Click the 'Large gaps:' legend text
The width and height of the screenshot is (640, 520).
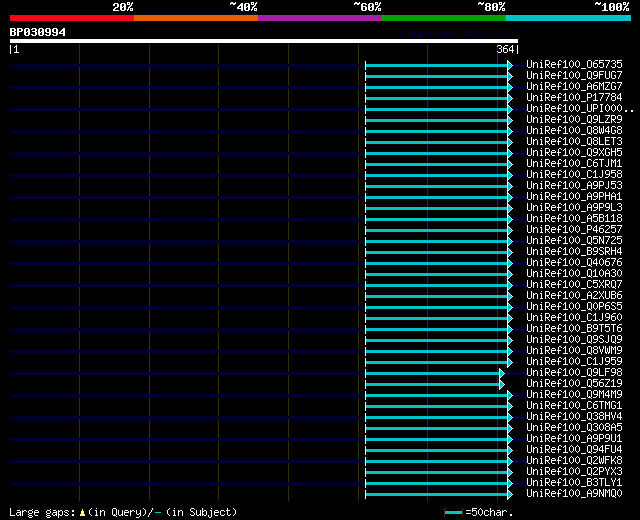coord(42,513)
